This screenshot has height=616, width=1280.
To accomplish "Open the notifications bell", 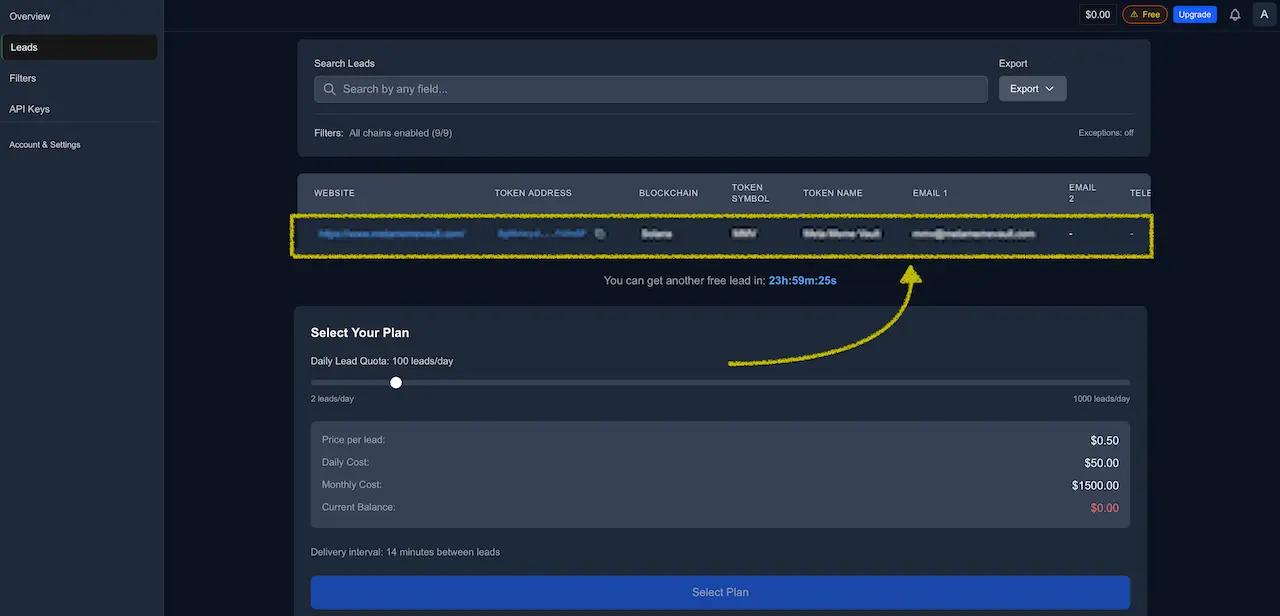I will tap(1235, 15).
